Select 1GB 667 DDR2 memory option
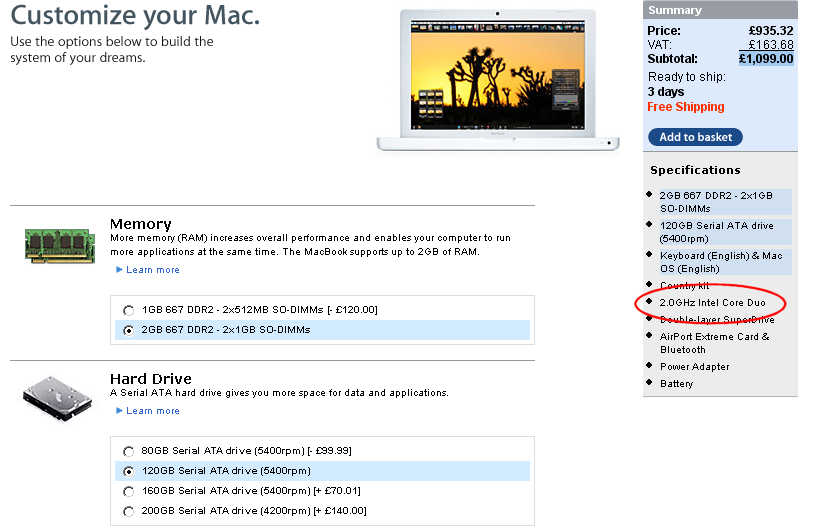Image resolution: width=813 pixels, height=530 pixels. click(x=128, y=310)
